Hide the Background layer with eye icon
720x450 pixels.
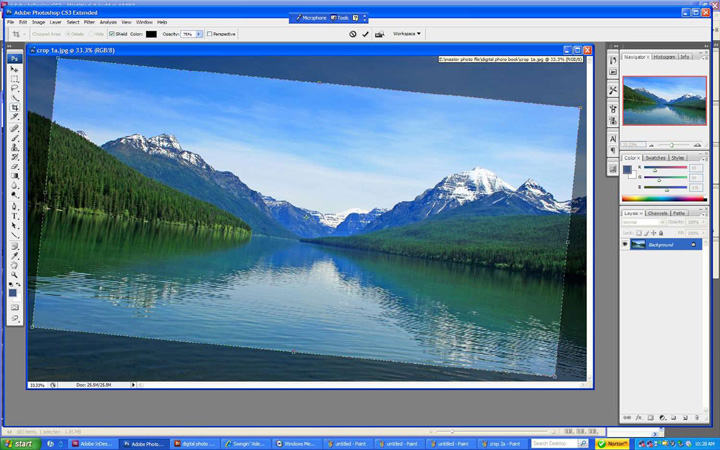pyautogui.click(x=625, y=244)
